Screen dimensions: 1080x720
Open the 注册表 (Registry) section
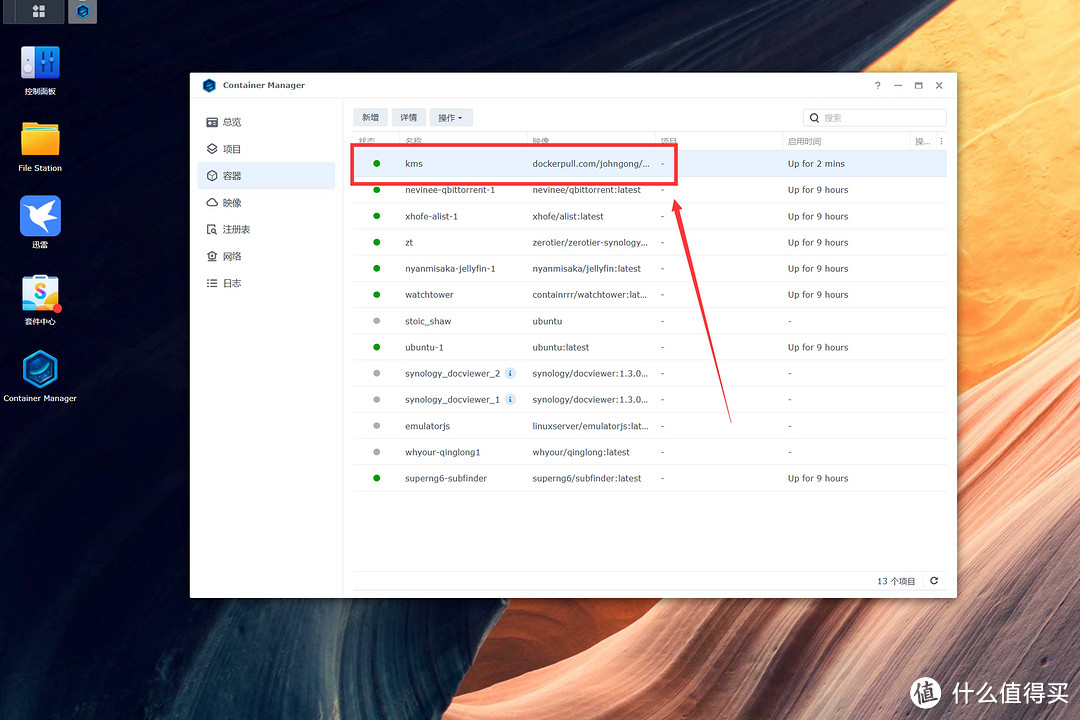coord(232,229)
